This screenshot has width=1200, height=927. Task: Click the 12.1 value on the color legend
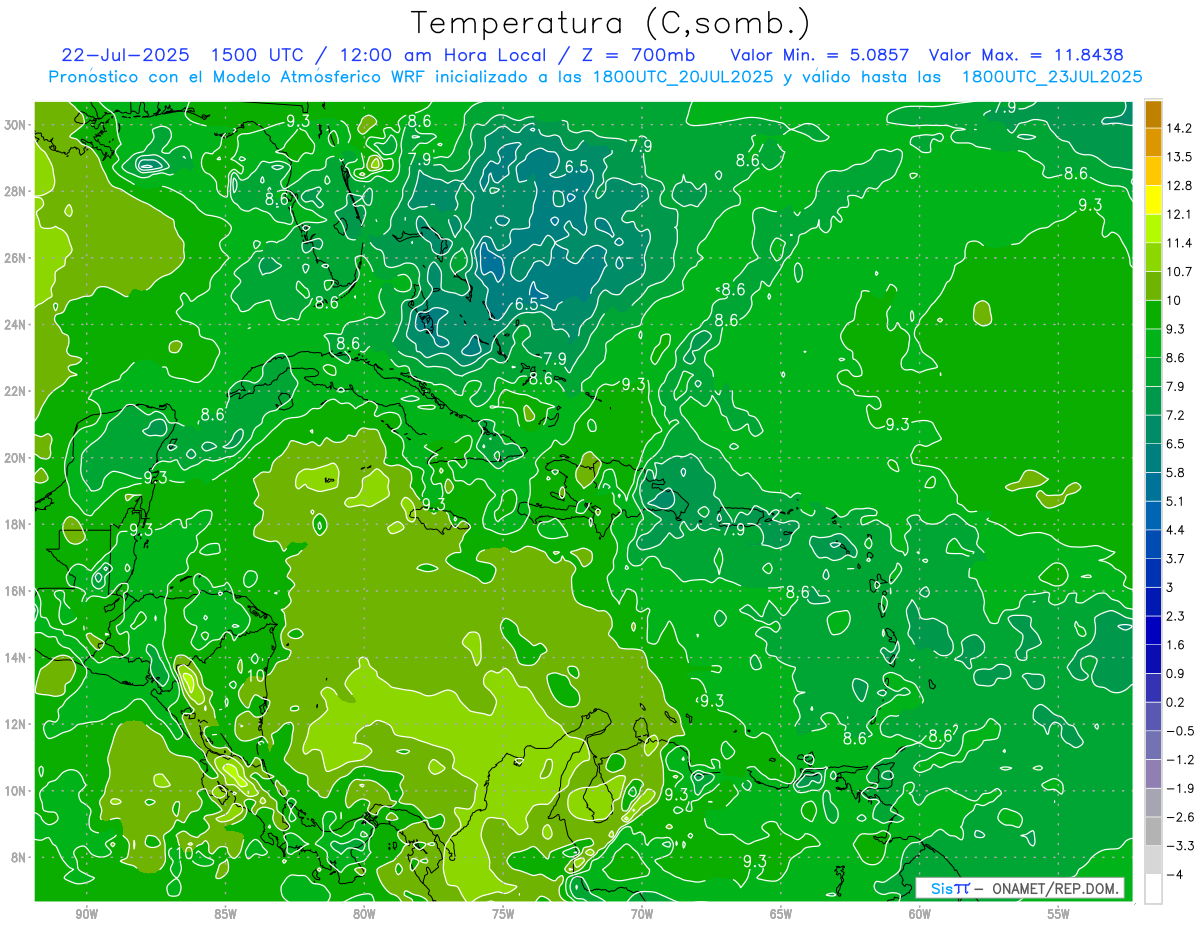pyautogui.click(x=1179, y=214)
